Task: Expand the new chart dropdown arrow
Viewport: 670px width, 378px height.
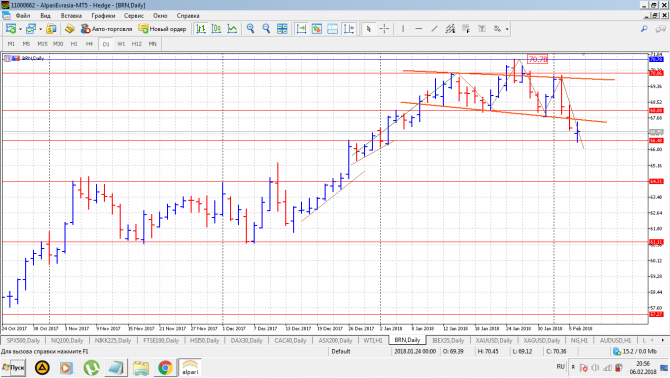Action: click(20, 29)
